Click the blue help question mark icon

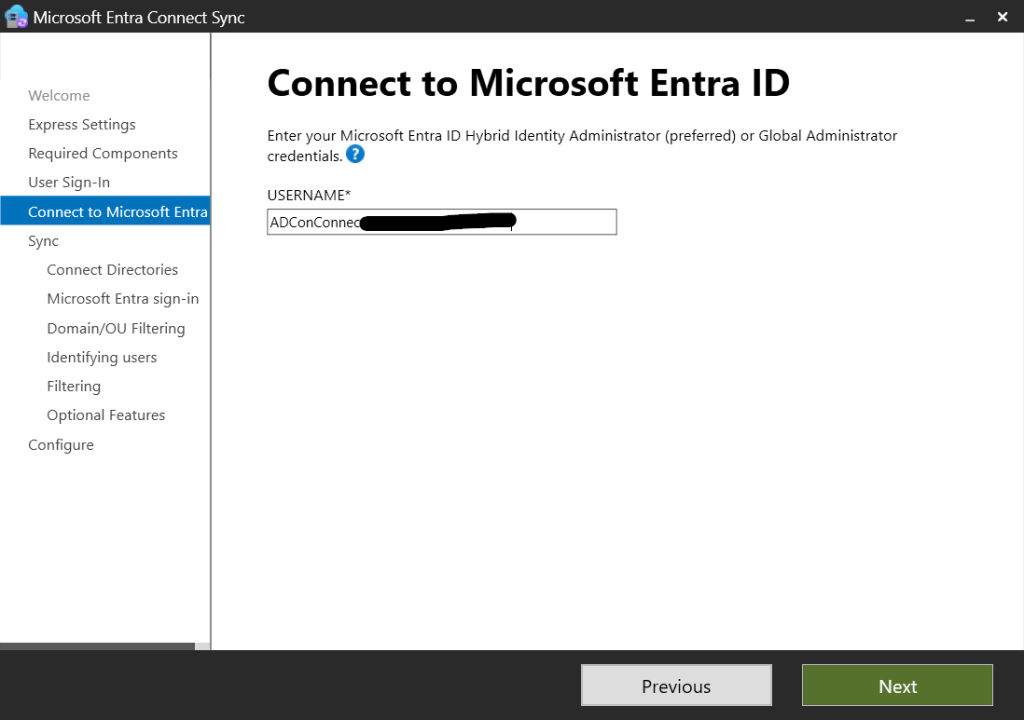pos(355,155)
